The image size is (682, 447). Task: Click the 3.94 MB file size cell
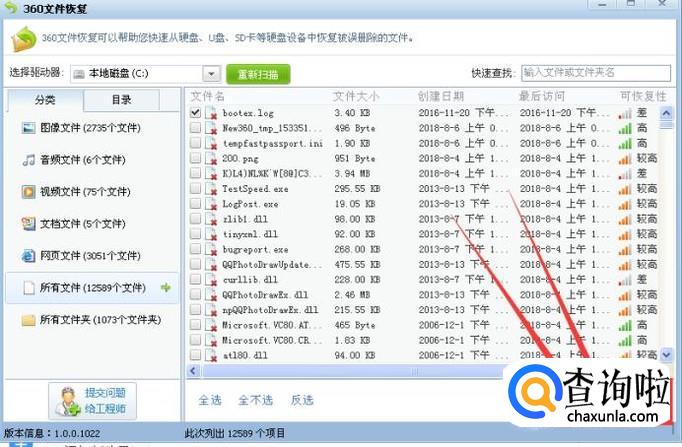tap(352, 173)
